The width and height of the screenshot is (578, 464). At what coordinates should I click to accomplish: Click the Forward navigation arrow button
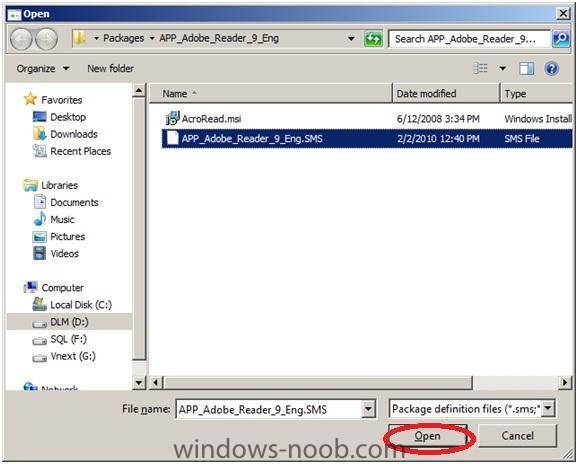[x=46, y=39]
